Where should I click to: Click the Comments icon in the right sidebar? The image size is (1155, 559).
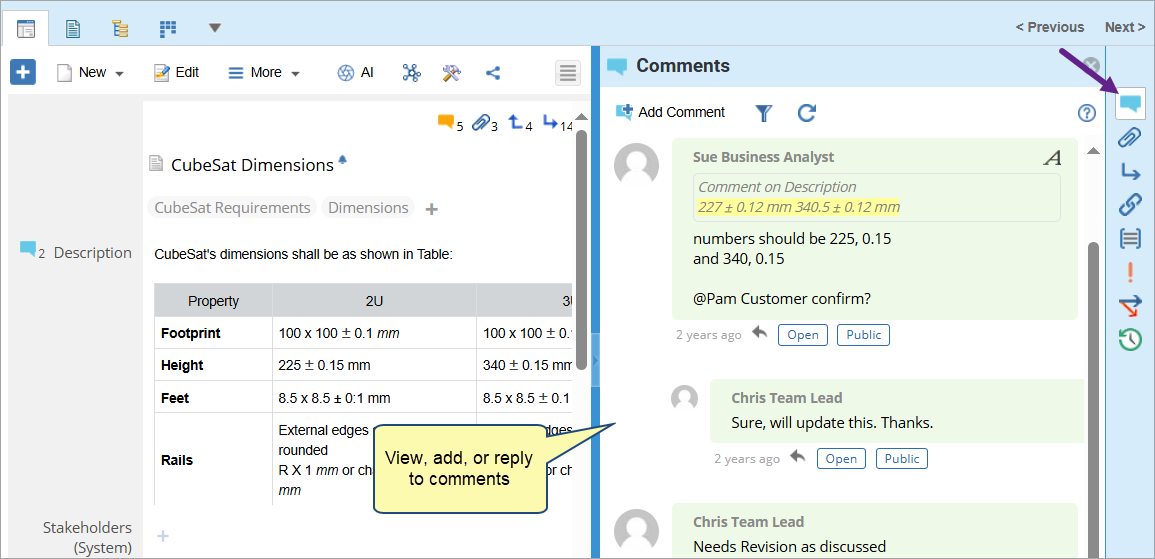click(1130, 103)
